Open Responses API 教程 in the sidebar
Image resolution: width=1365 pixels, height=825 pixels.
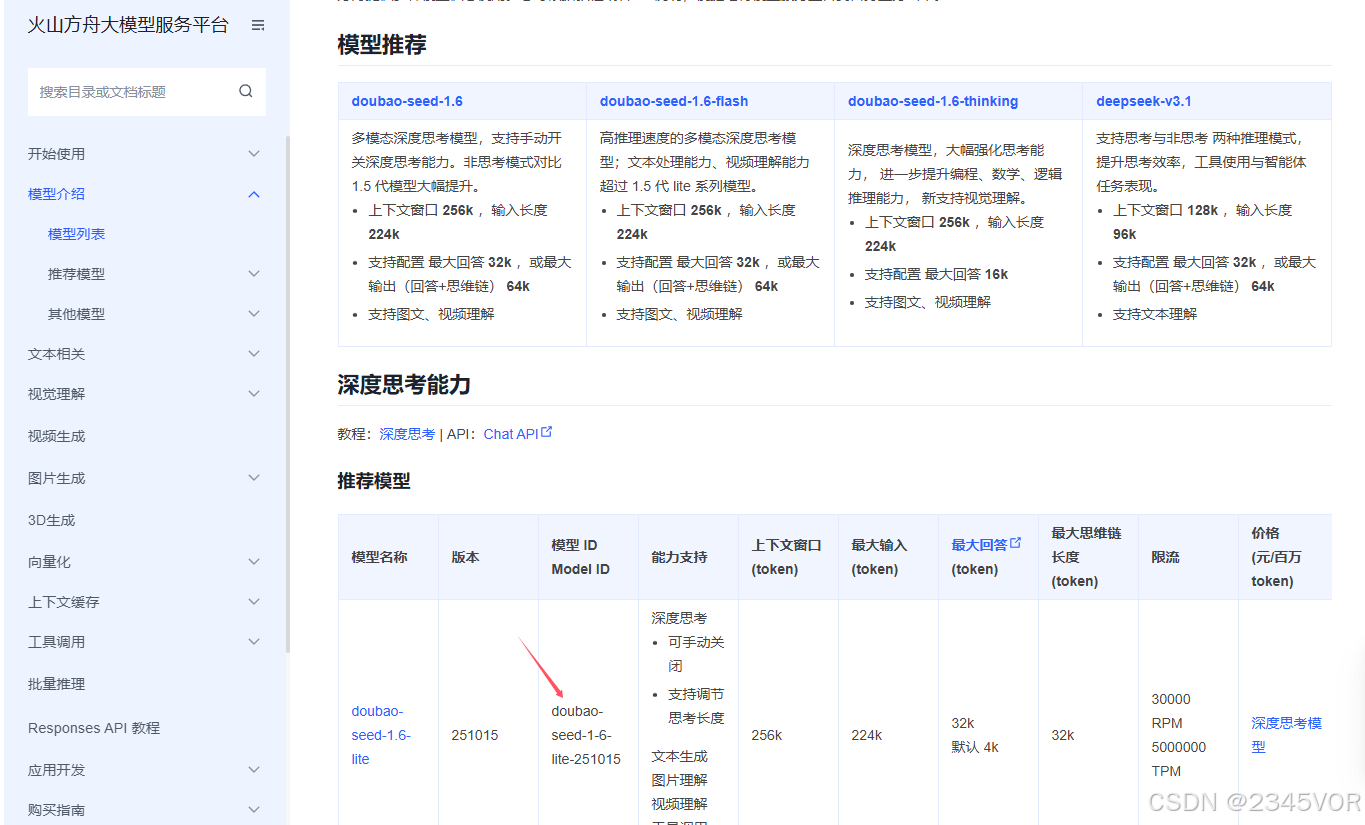point(94,728)
